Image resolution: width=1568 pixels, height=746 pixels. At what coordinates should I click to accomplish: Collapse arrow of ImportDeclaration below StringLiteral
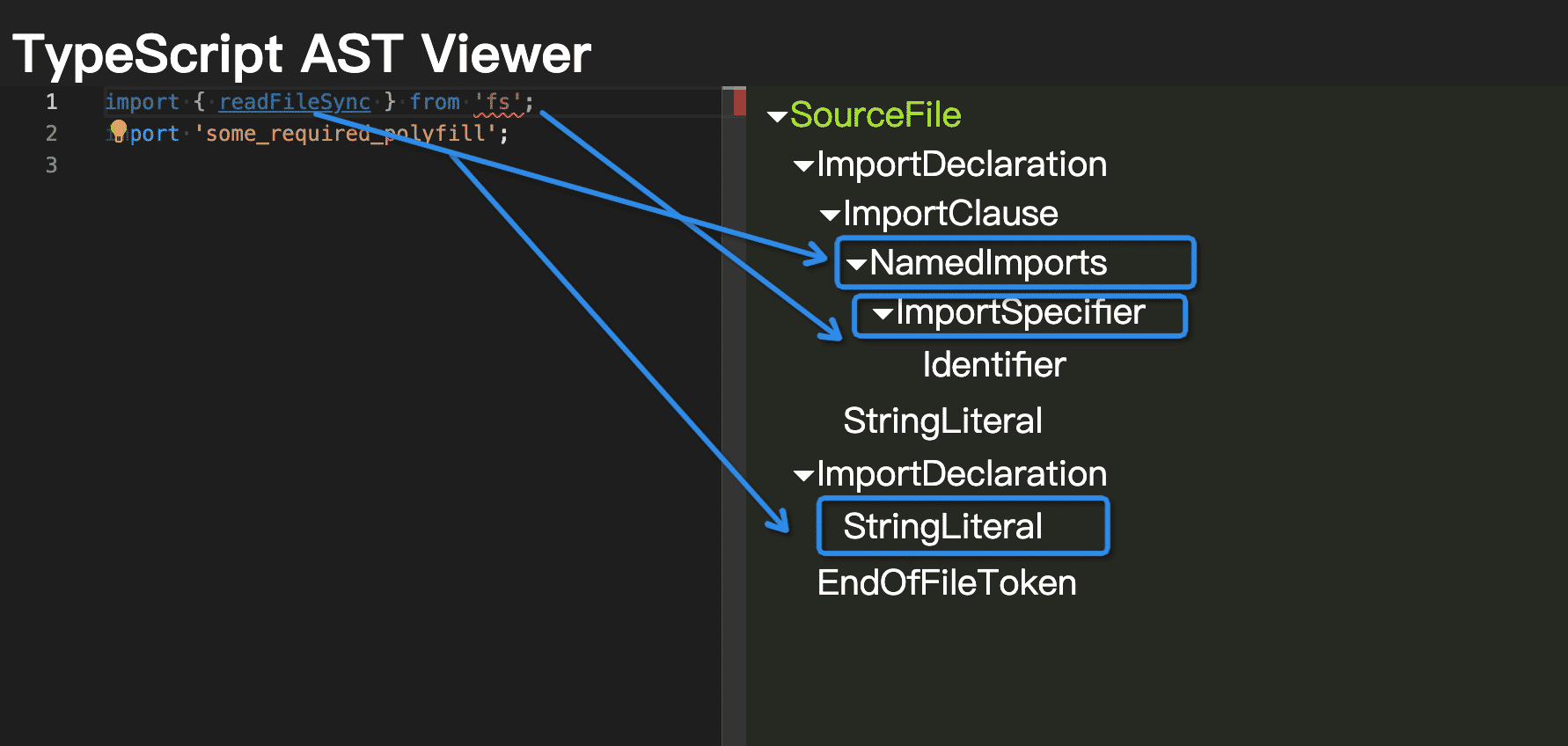(x=802, y=476)
